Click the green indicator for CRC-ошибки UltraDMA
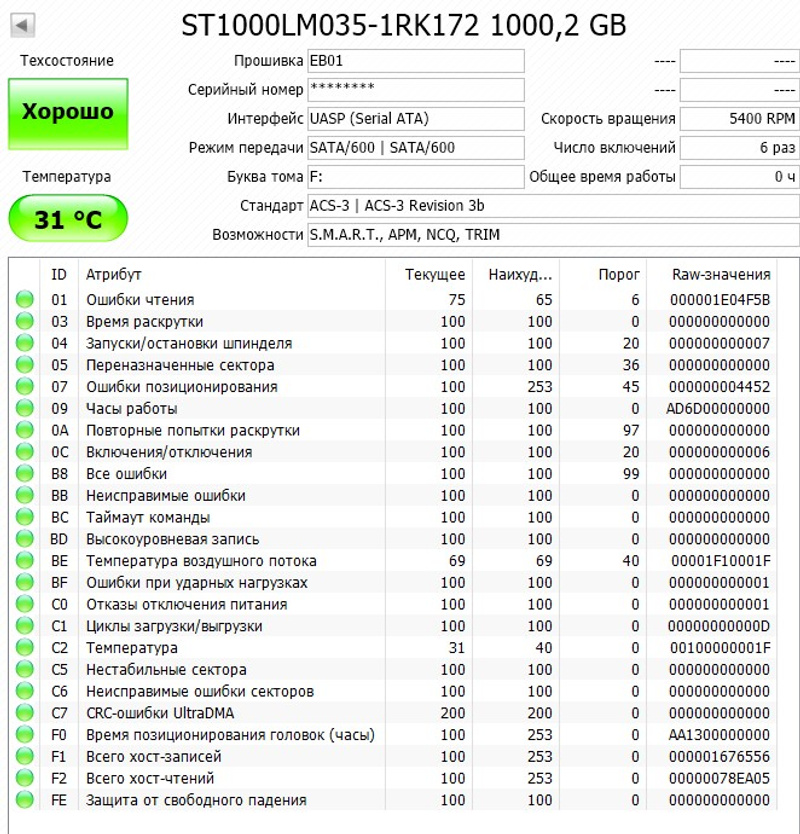This screenshot has width=800, height=834. pyautogui.click(x=24, y=713)
